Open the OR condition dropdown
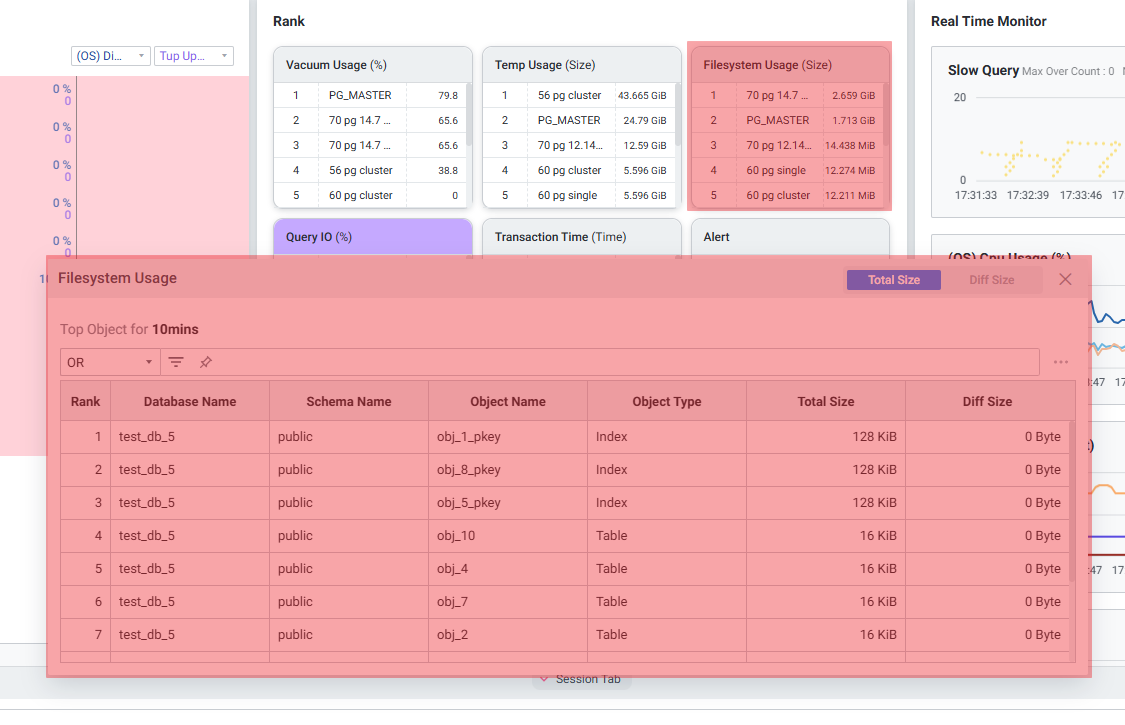Image resolution: width=1125 pixels, height=725 pixels. (x=109, y=362)
